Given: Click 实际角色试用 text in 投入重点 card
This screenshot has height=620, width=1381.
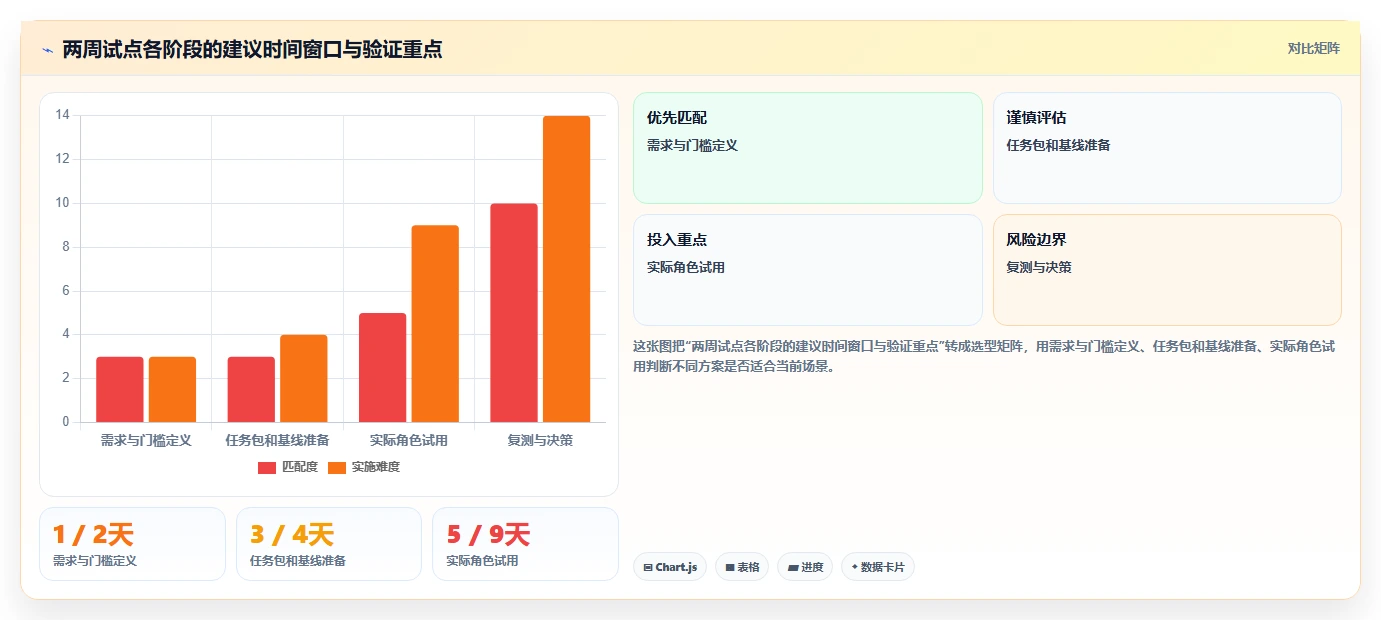Looking at the screenshot, I should point(686,267).
